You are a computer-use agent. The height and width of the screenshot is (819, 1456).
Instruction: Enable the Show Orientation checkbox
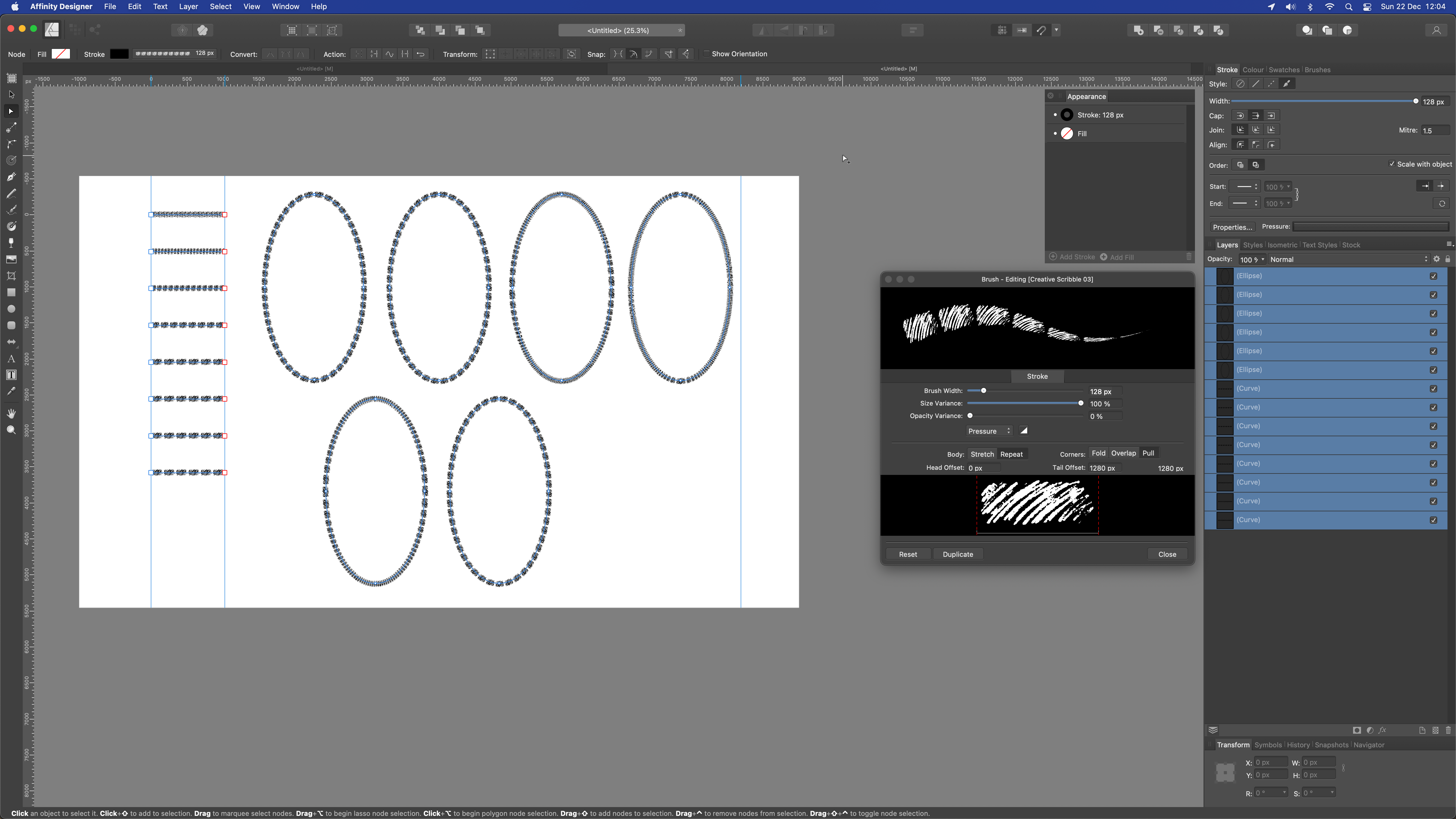pos(706,54)
